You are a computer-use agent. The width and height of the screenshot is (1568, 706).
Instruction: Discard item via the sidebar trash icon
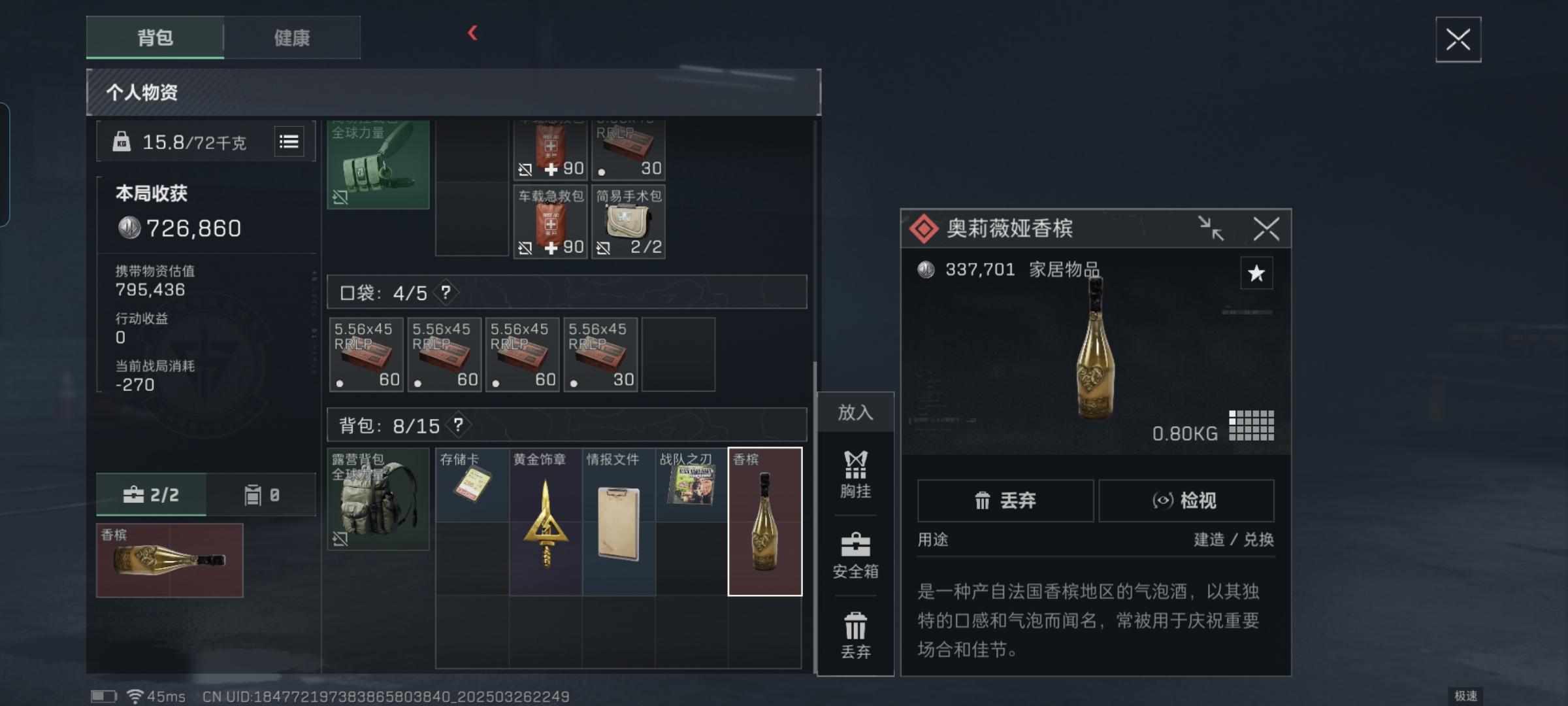pos(855,636)
